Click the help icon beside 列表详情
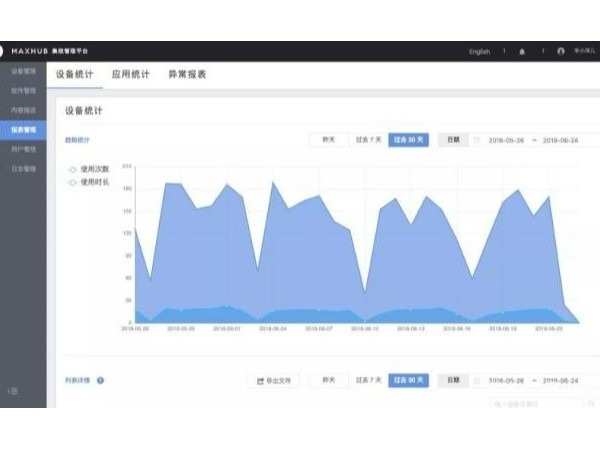The width and height of the screenshot is (600, 450). (x=101, y=380)
